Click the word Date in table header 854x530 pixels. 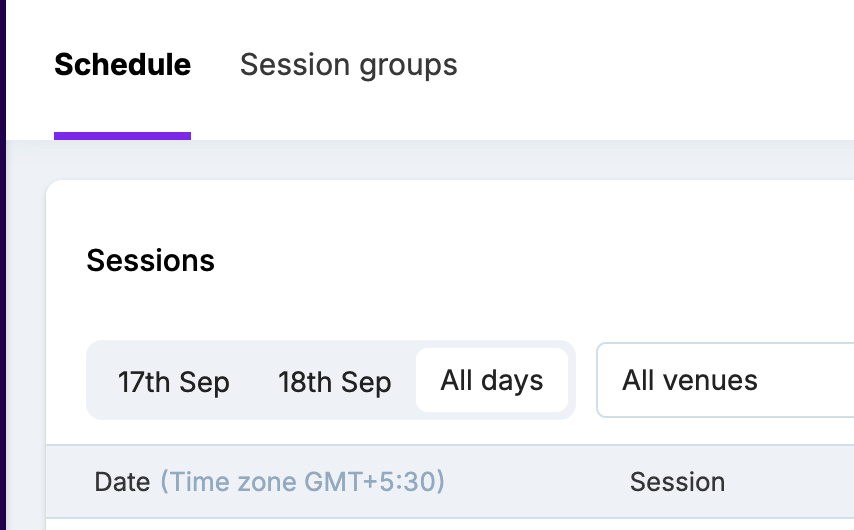click(x=122, y=482)
